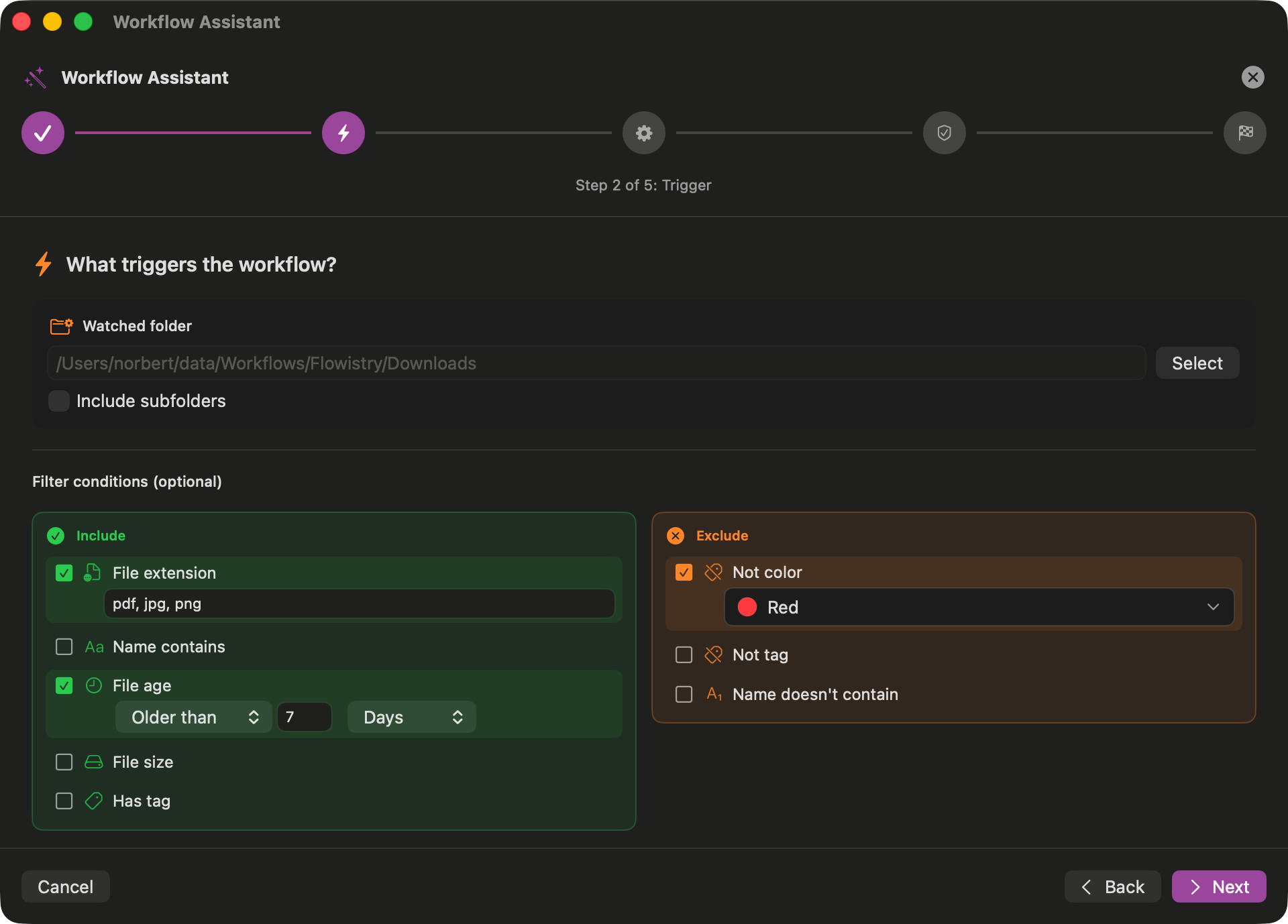The width and height of the screenshot is (1288, 924).
Task: Open the Days unit dropdown
Action: tap(412, 717)
